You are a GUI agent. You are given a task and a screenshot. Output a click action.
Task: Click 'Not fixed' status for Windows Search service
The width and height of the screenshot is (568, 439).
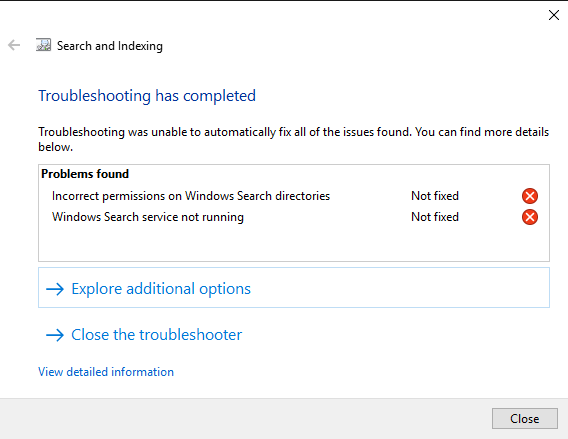pyautogui.click(x=435, y=217)
